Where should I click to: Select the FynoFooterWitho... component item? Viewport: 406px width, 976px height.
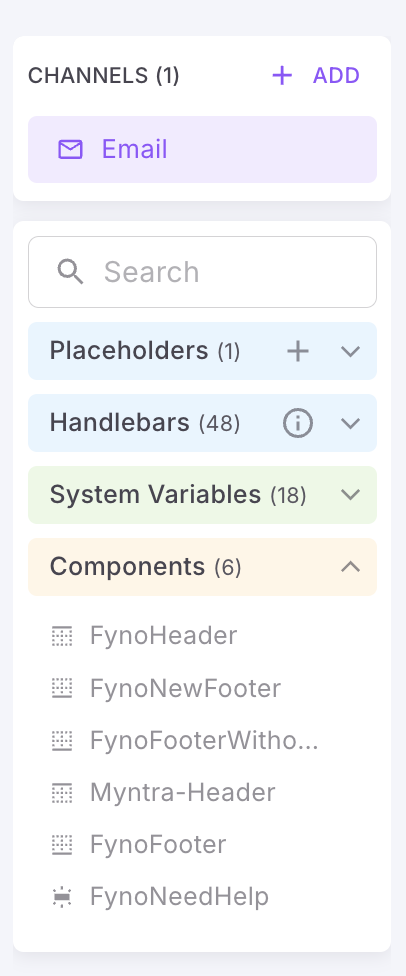coord(202,741)
